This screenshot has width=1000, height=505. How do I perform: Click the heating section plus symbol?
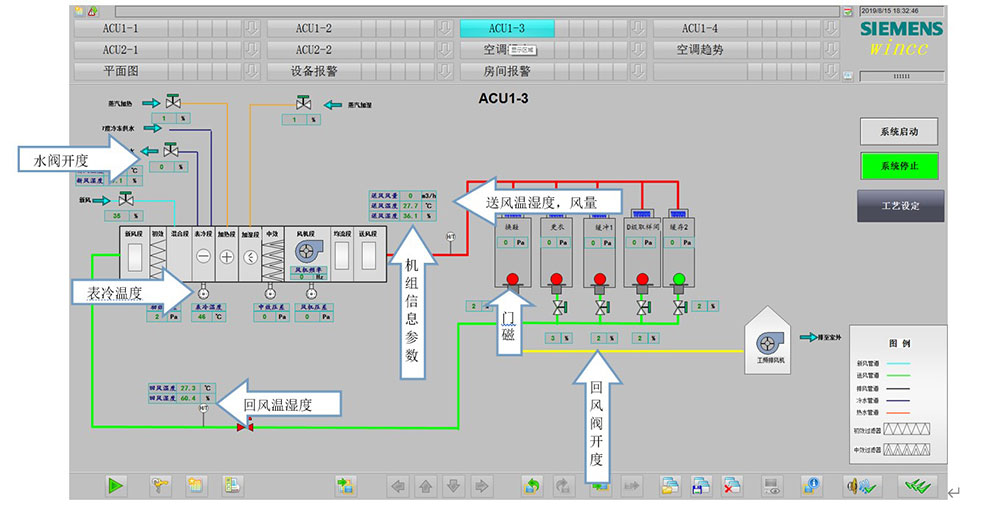pos(226,256)
